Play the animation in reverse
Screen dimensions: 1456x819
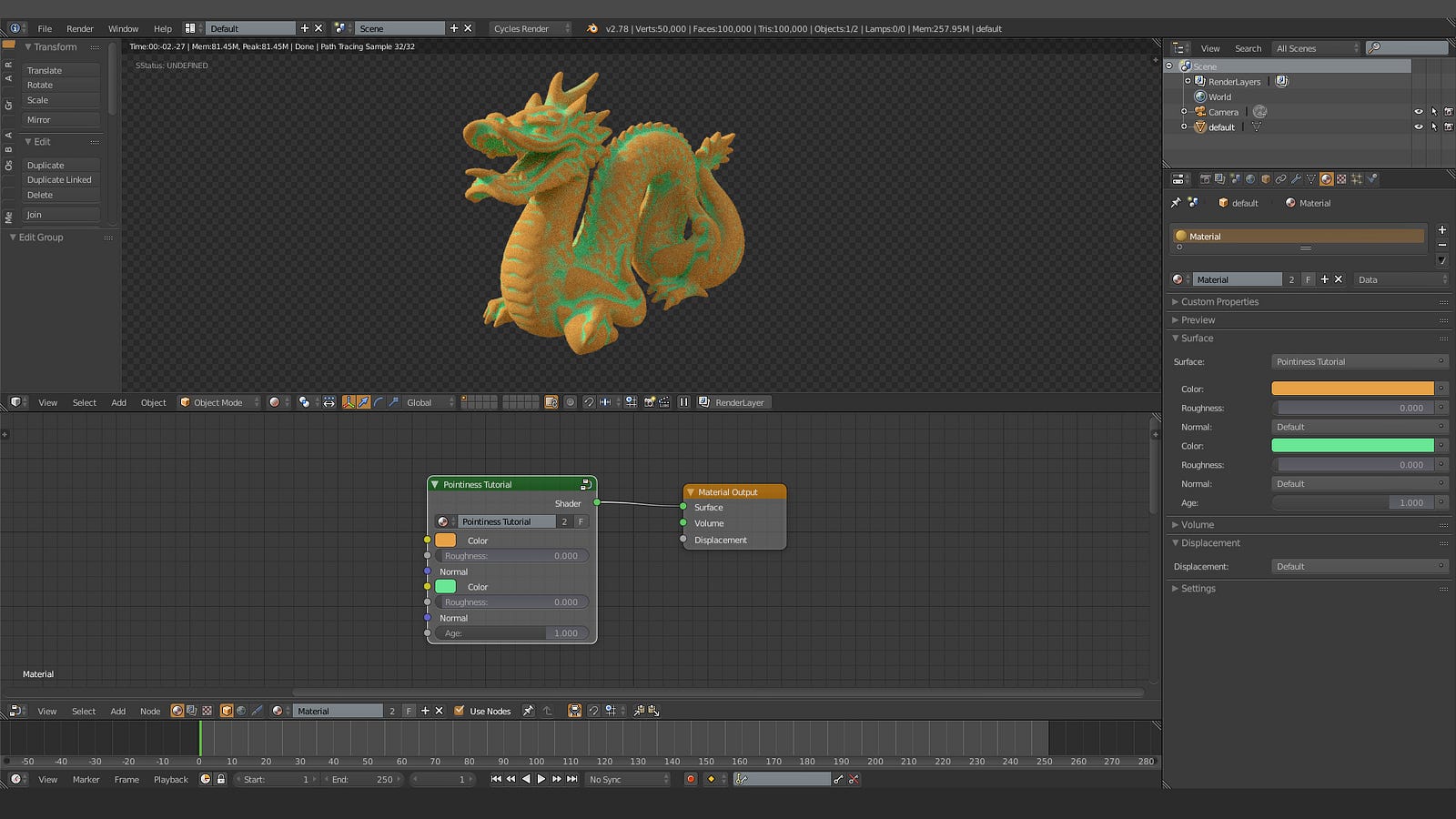526,779
